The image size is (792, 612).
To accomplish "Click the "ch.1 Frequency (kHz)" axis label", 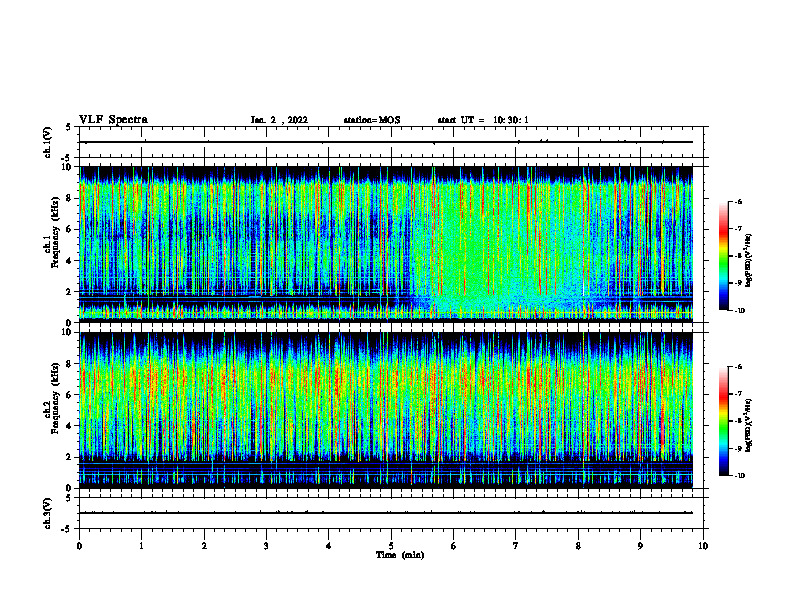I will 52,230.
